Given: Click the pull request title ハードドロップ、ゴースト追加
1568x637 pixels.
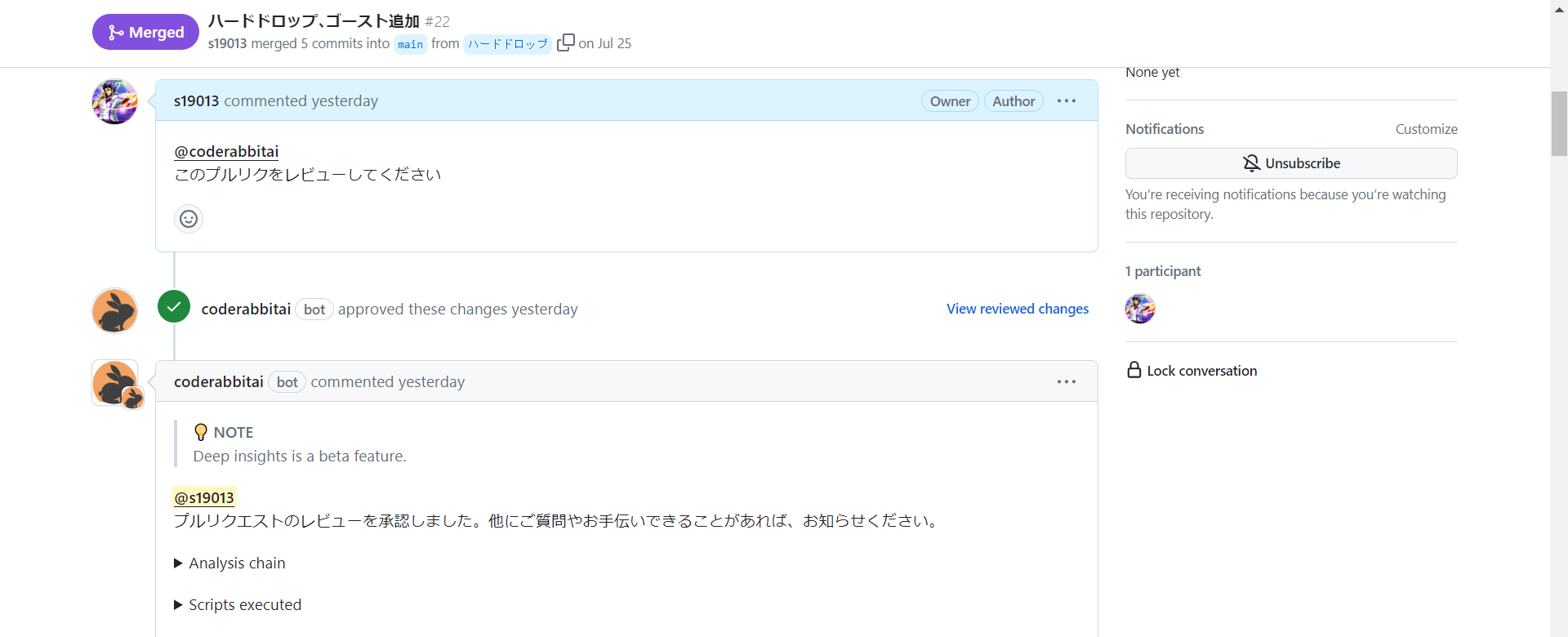Looking at the screenshot, I should pos(314,21).
